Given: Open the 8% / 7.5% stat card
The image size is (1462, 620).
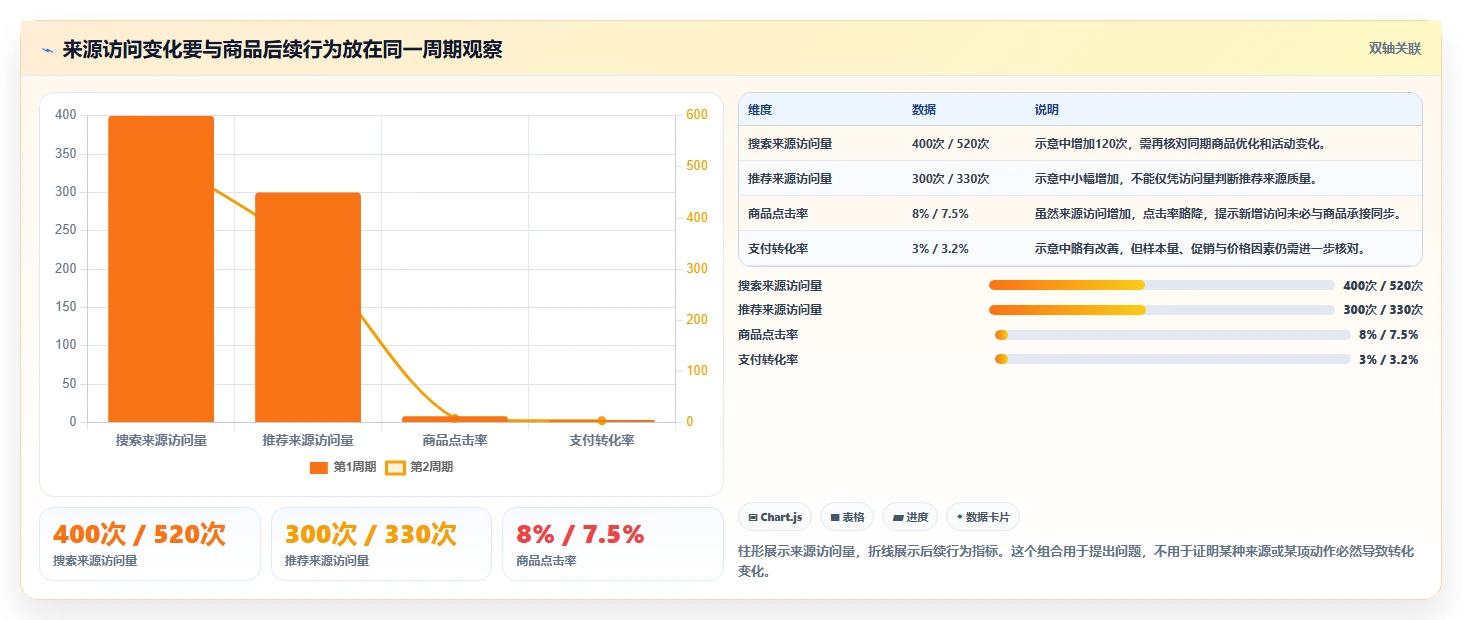Looking at the screenshot, I should coord(613,544).
